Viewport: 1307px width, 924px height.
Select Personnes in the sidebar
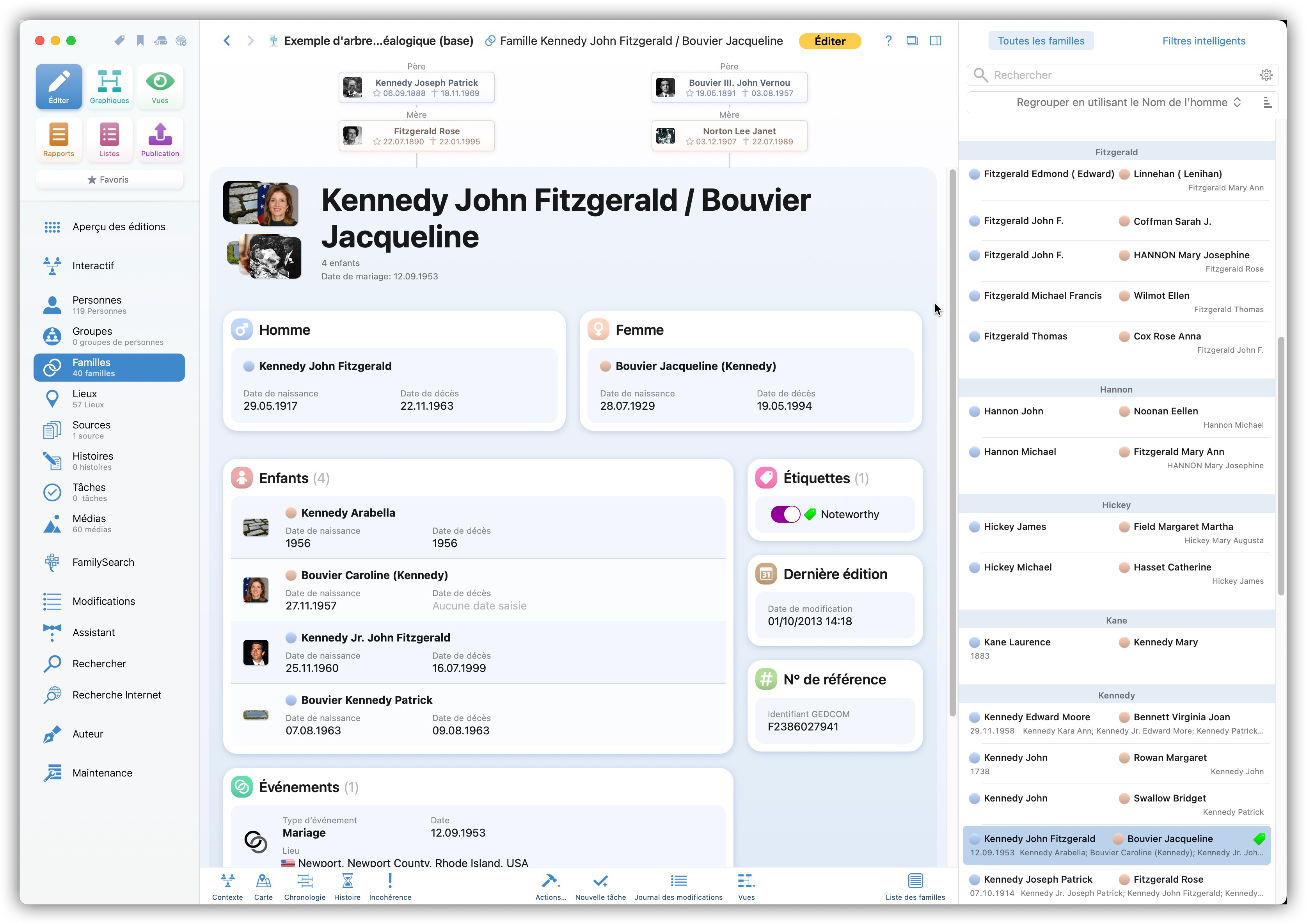tap(109, 305)
